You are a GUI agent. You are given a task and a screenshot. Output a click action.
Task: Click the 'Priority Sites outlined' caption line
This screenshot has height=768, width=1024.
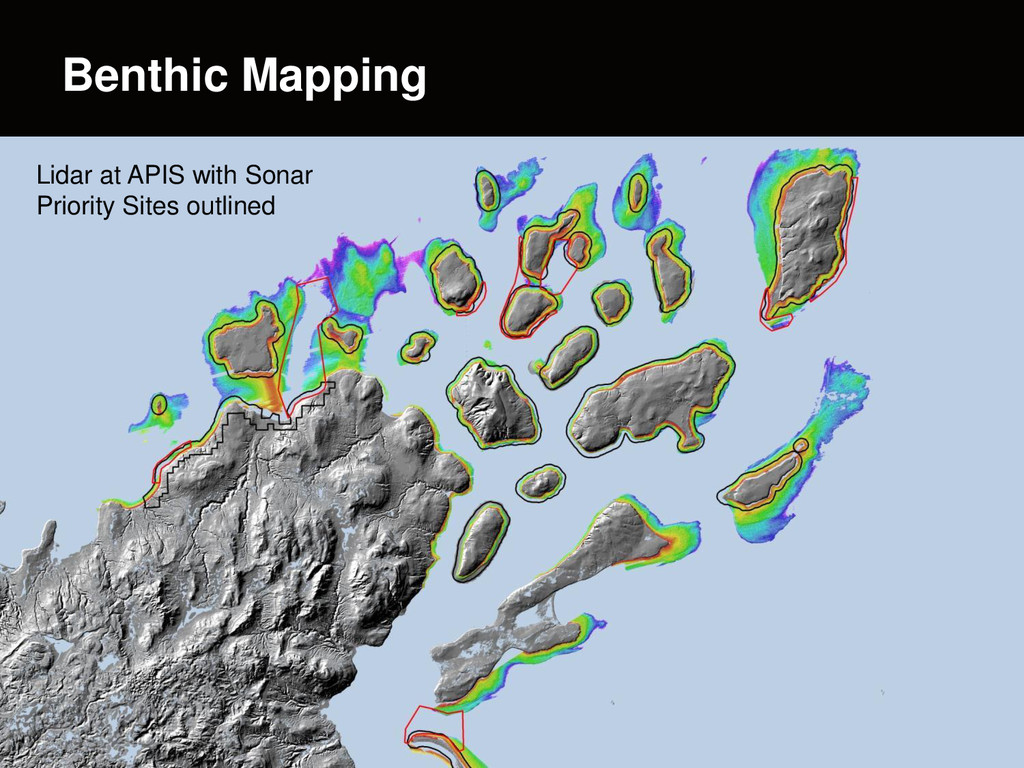tap(155, 206)
